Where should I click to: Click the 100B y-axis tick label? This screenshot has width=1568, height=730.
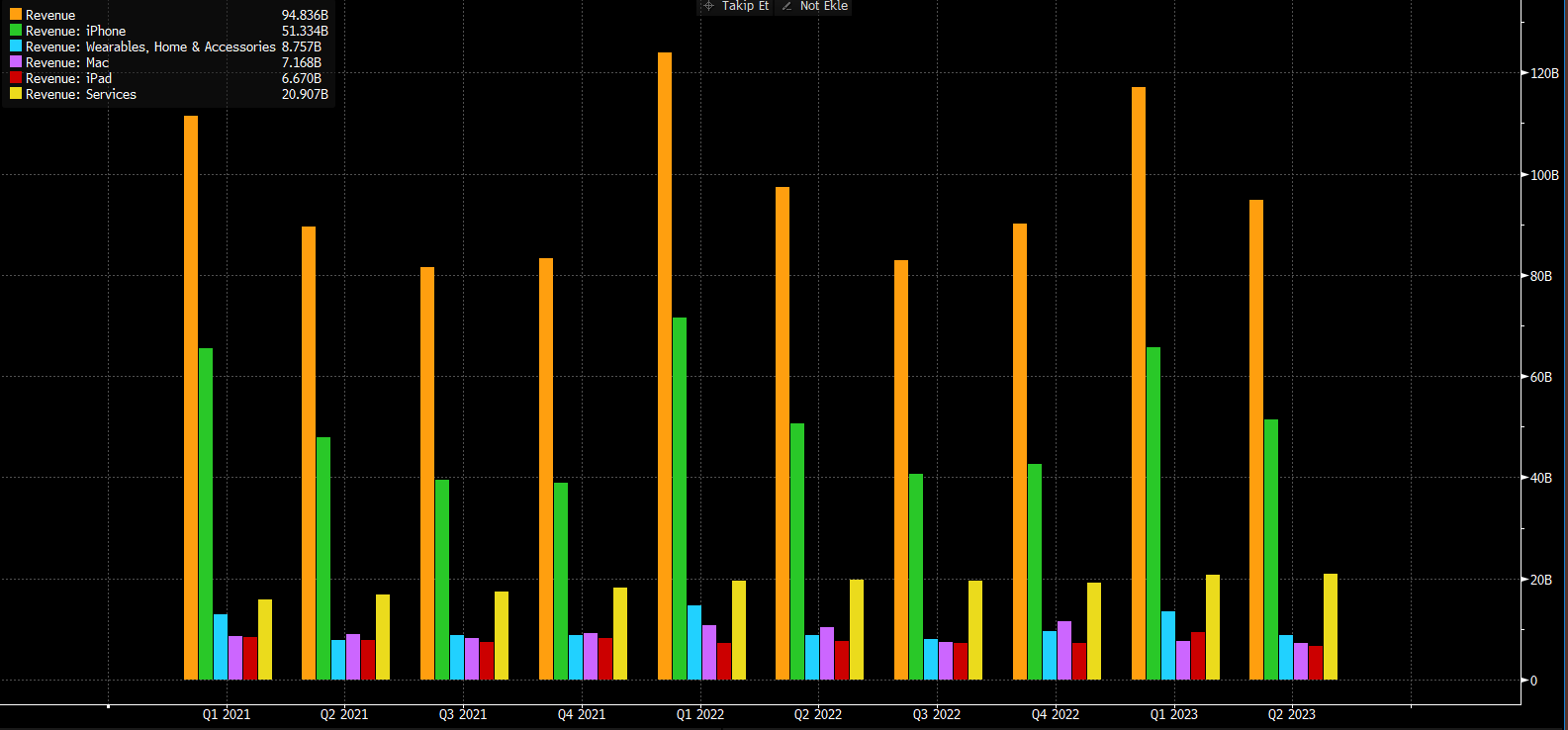(1544, 175)
